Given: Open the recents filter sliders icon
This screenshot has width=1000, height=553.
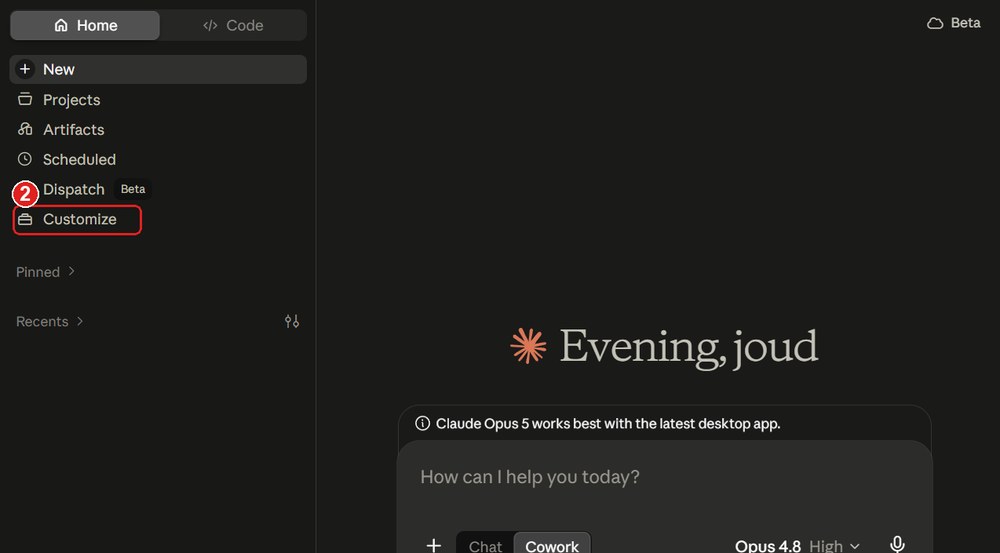Looking at the screenshot, I should click(292, 321).
